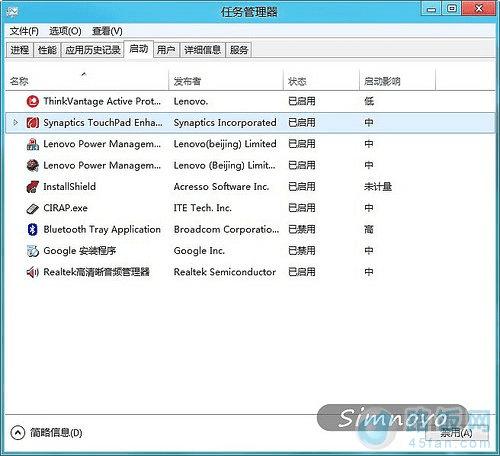Select ThinkVantage Active Prot... name
Screen dimensions: 500x456
coord(102,101)
